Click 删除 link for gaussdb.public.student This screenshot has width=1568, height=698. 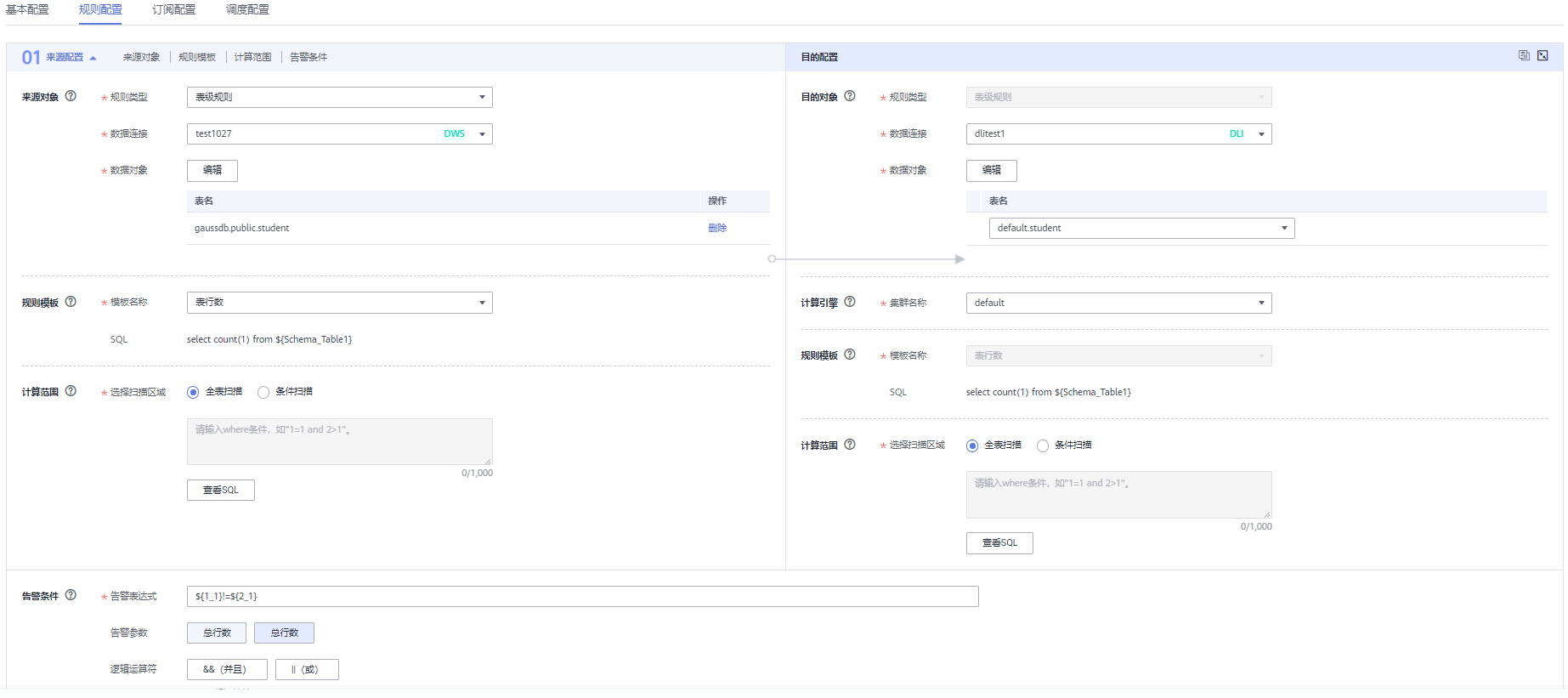pos(717,228)
